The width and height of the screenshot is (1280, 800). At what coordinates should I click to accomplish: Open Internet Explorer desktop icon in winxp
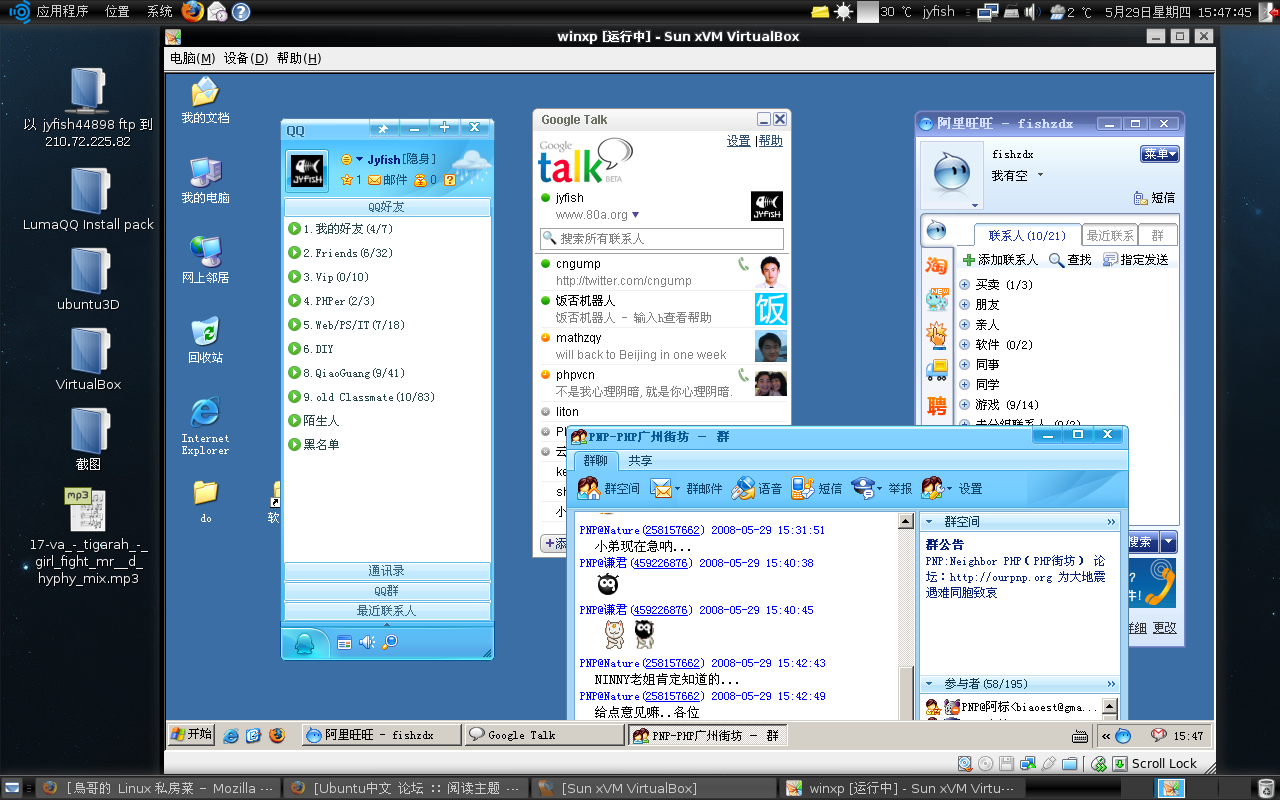[205, 426]
